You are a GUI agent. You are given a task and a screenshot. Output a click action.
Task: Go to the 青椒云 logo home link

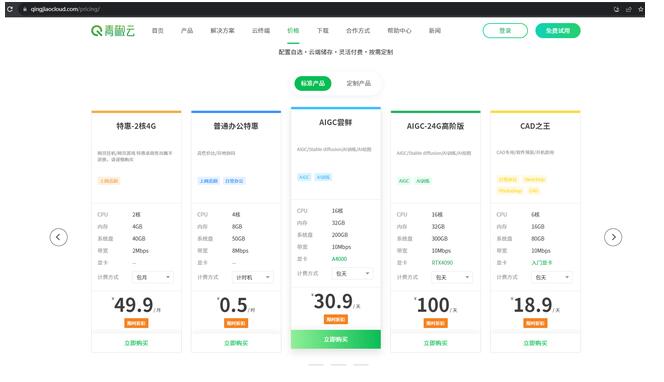pyautogui.click(x=113, y=30)
